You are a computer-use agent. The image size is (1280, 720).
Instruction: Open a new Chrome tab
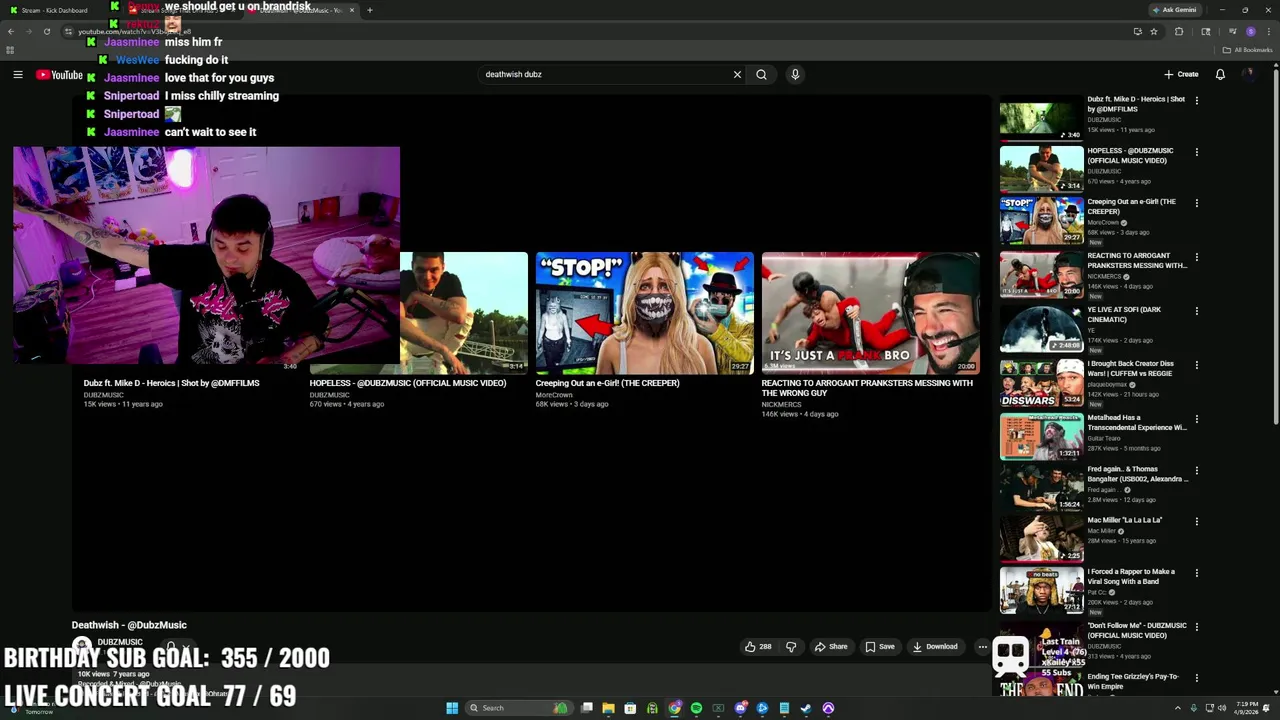coord(370,10)
